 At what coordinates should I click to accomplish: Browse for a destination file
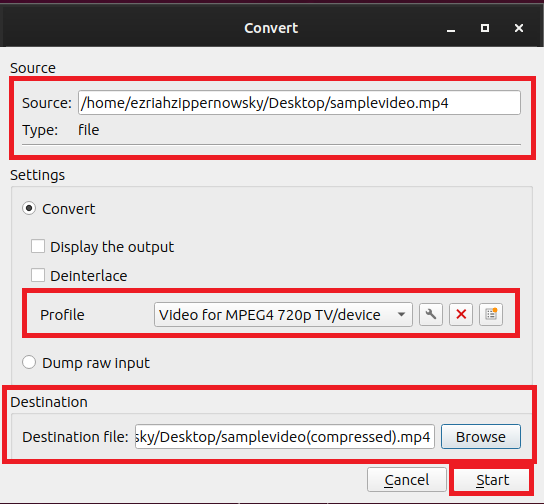pos(481,436)
